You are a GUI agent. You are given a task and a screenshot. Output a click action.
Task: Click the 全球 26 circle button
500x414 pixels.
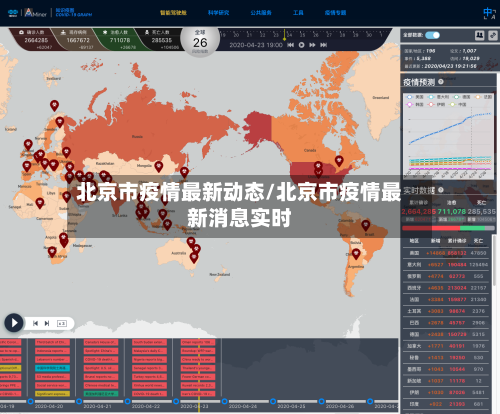pyautogui.click(x=200, y=41)
